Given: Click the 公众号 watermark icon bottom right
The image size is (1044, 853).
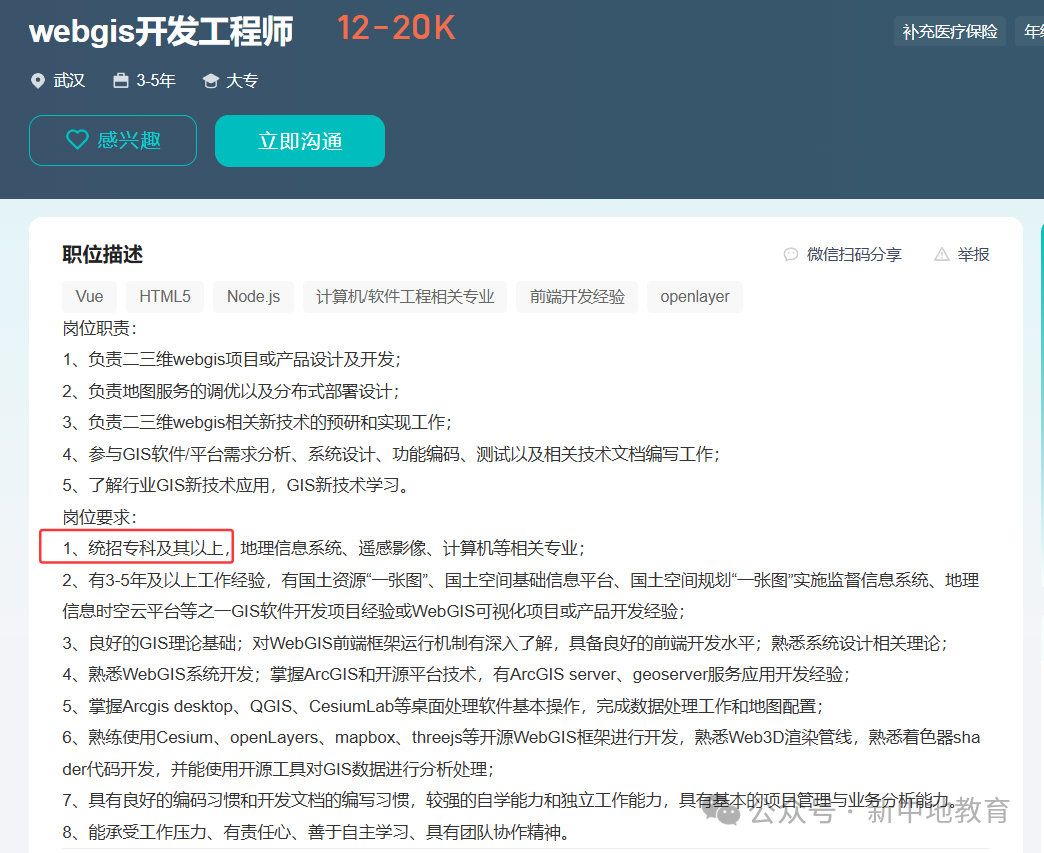Looking at the screenshot, I should click(x=722, y=815).
